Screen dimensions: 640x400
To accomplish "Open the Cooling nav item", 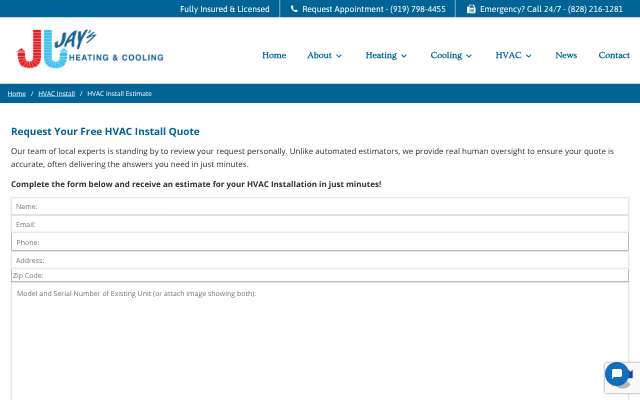I will (446, 55).
